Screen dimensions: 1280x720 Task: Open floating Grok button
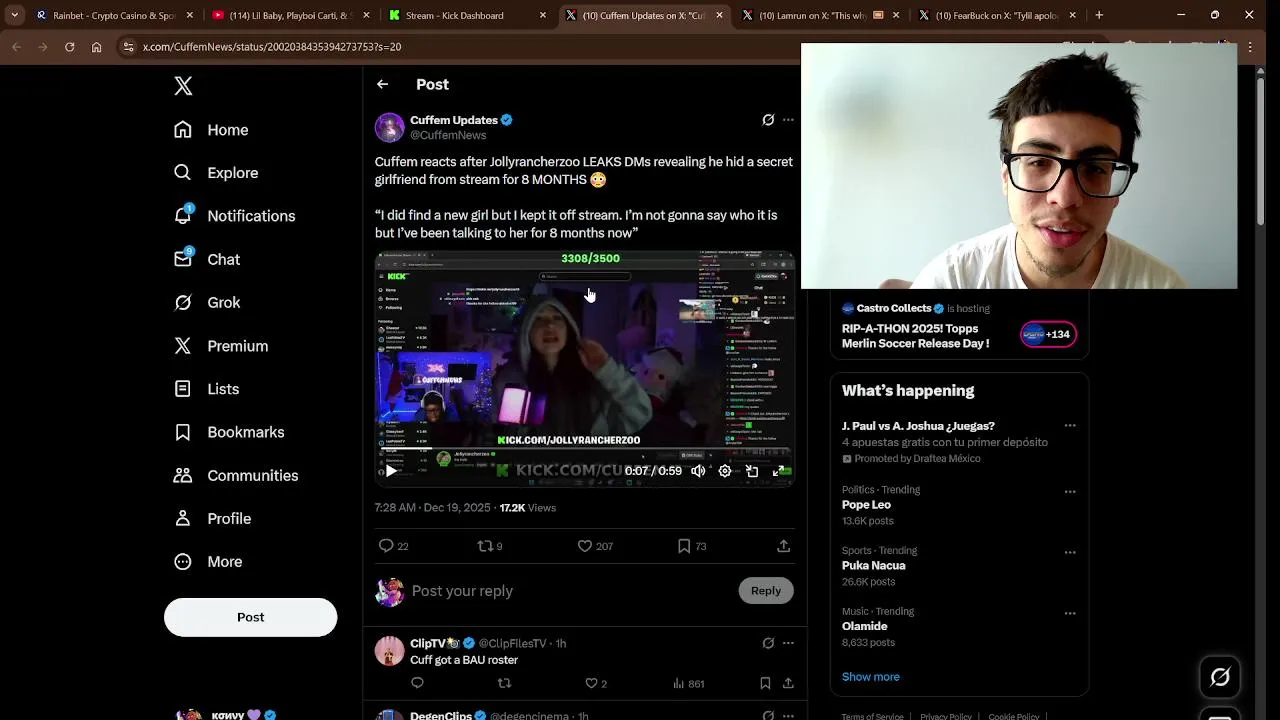click(1220, 677)
